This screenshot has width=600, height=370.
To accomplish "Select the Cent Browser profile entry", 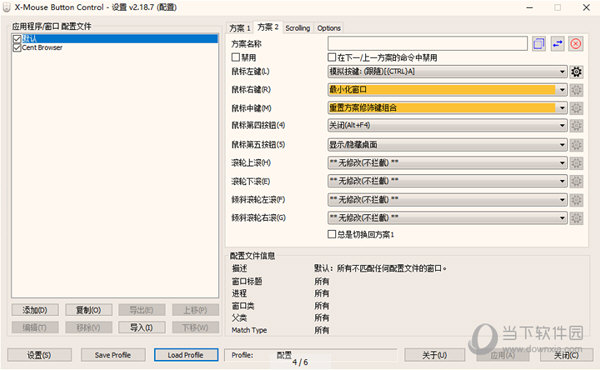I will (42, 48).
